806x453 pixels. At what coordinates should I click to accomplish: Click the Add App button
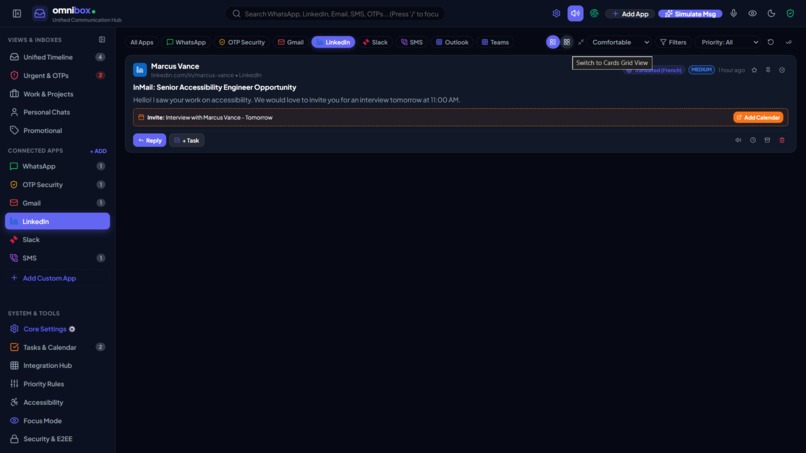coord(630,14)
